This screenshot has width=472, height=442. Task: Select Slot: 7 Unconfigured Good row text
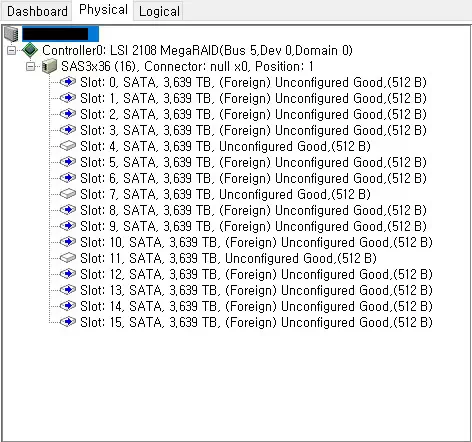click(225, 194)
